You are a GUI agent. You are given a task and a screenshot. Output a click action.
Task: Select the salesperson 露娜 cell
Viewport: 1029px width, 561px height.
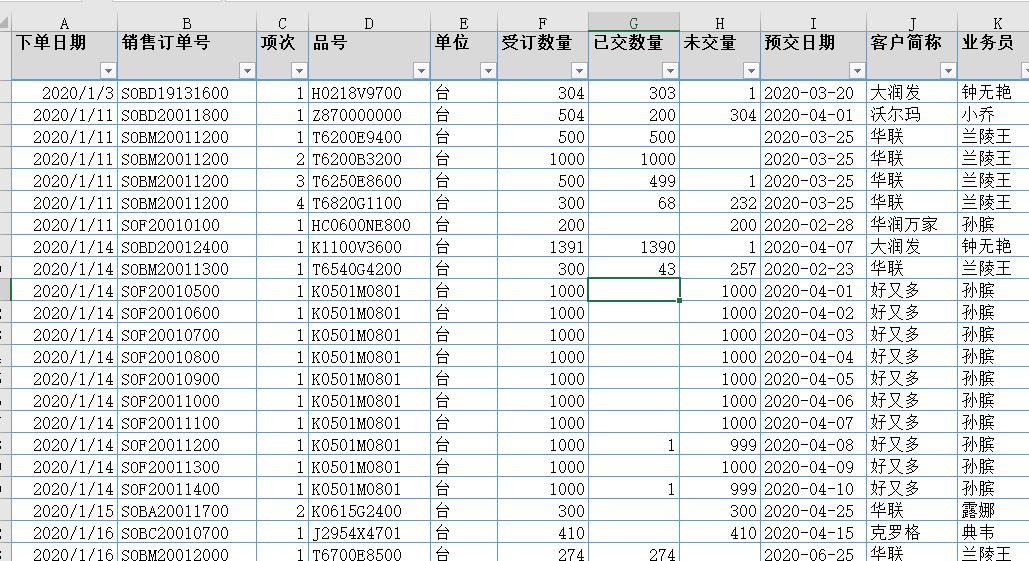tap(994, 510)
